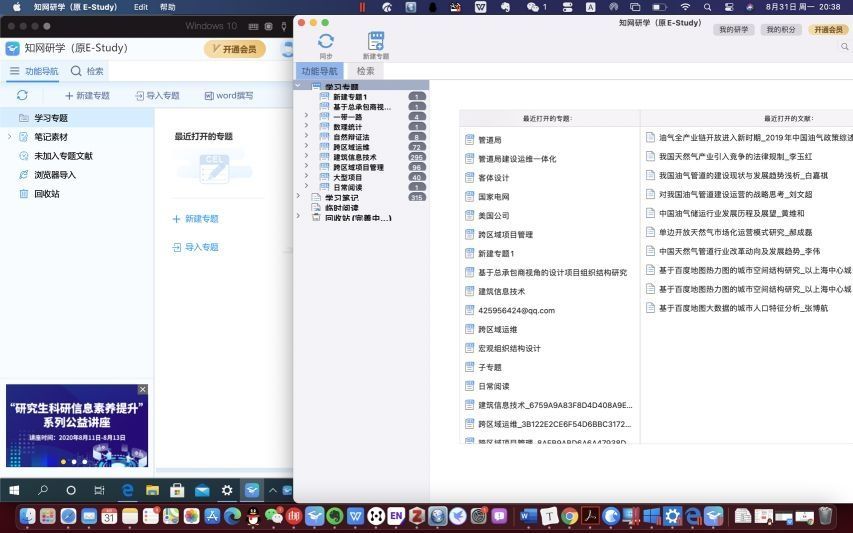Select 未加入专题文献 in Windows sidebar
Screen dimensions: 853x533
point(63,156)
